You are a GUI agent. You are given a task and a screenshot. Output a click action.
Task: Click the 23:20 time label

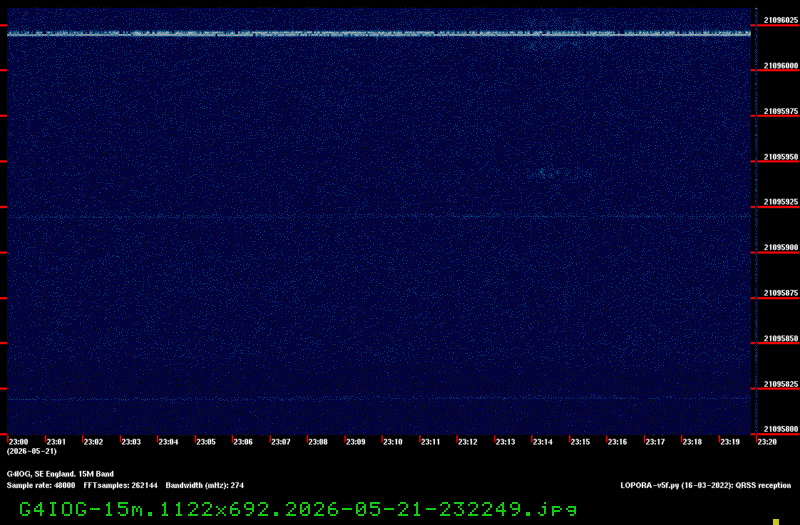tap(767, 442)
